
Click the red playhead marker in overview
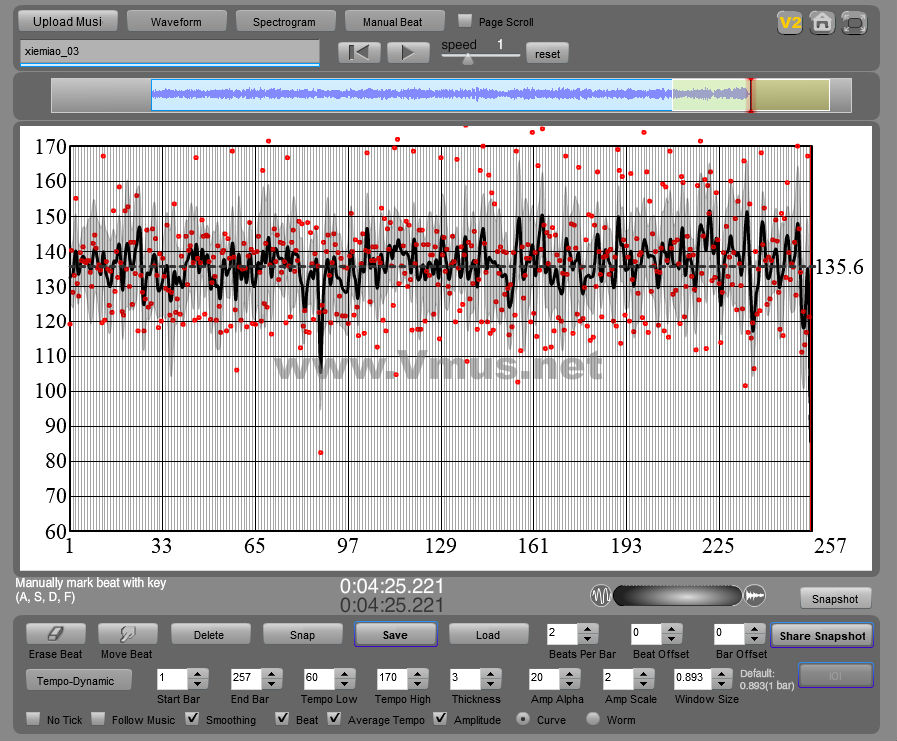click(x=751, y=95)
